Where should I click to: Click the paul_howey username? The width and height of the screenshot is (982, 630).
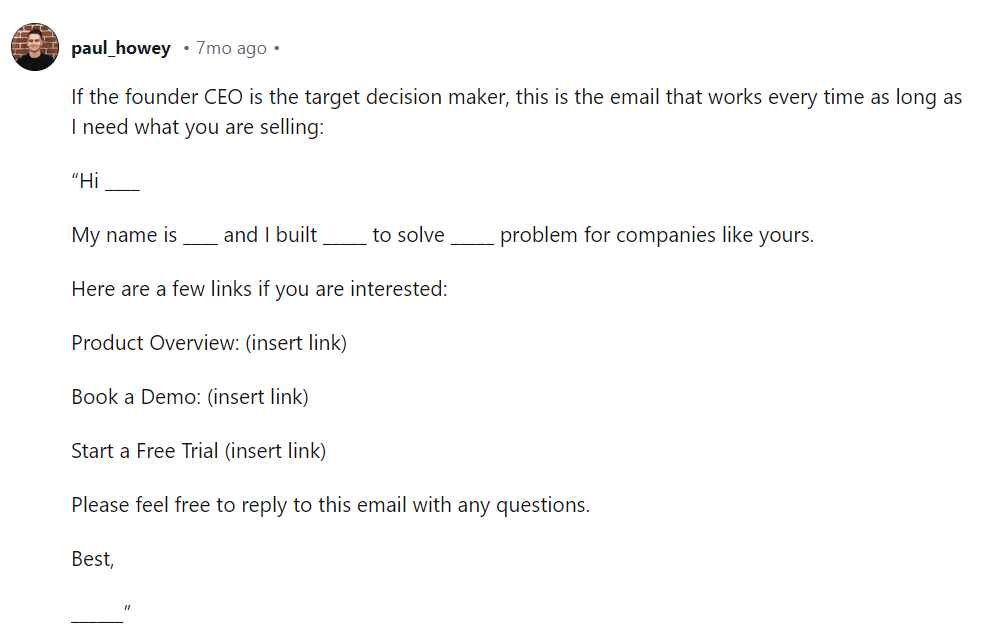pos(121,48)
